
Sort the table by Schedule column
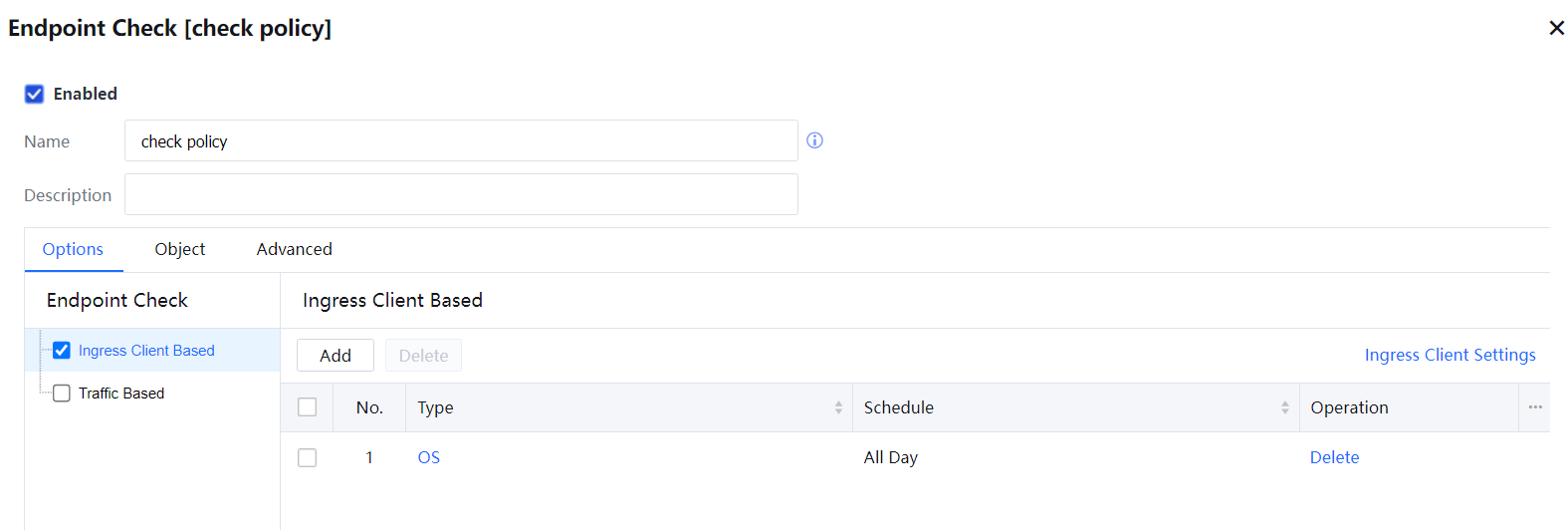coord(1284,407)
